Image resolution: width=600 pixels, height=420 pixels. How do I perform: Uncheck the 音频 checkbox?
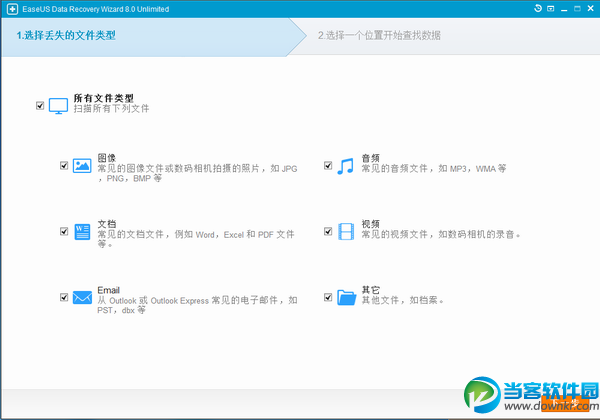[328, 165]
